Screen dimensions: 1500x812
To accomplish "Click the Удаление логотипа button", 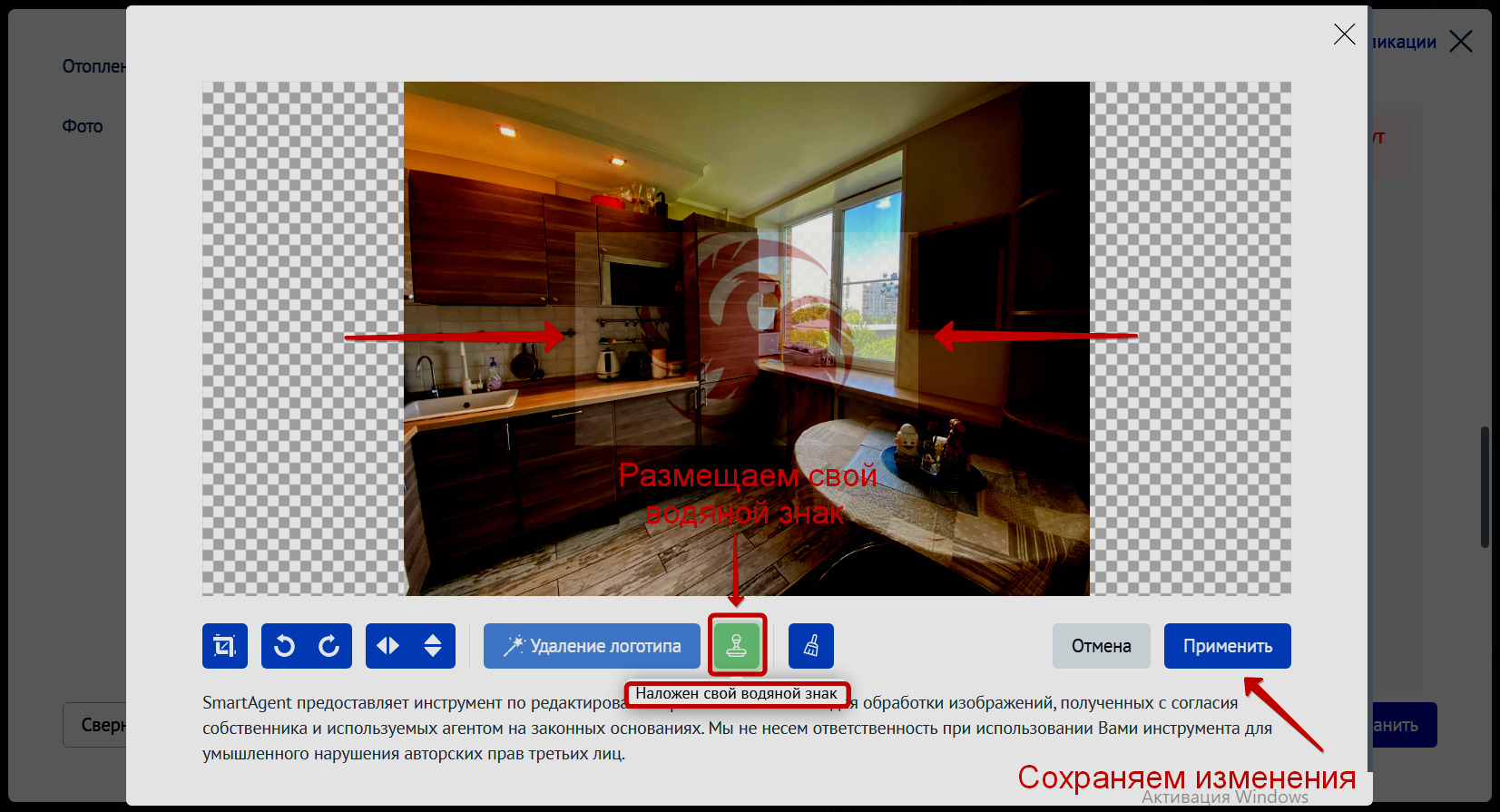I will [592, 646].
